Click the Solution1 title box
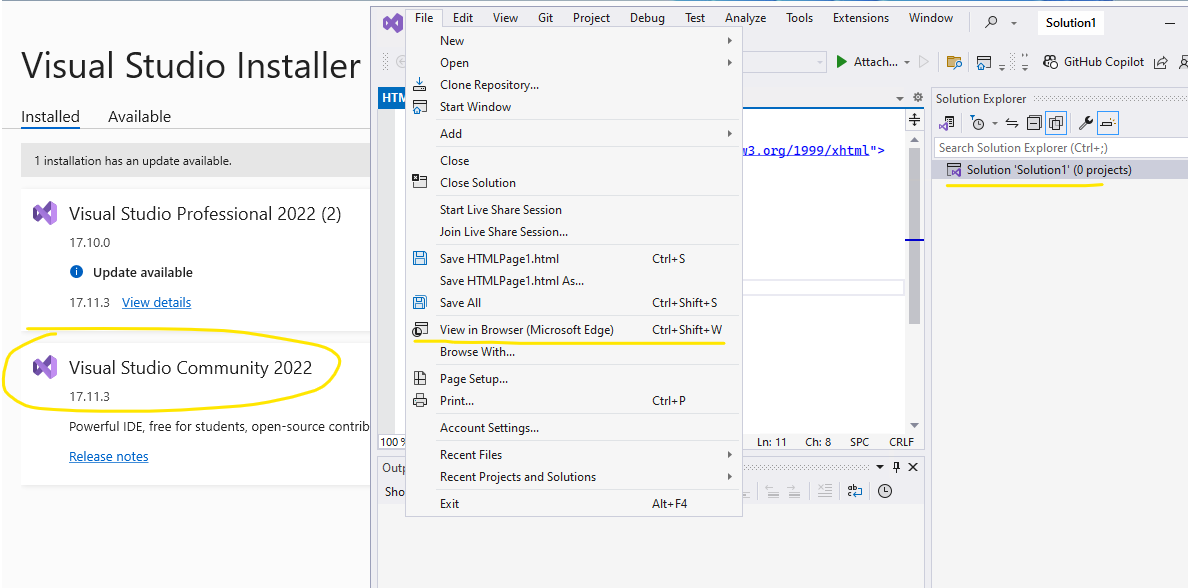The image size is (1188, 588). pyautogui.click(x=1071, y=23)
